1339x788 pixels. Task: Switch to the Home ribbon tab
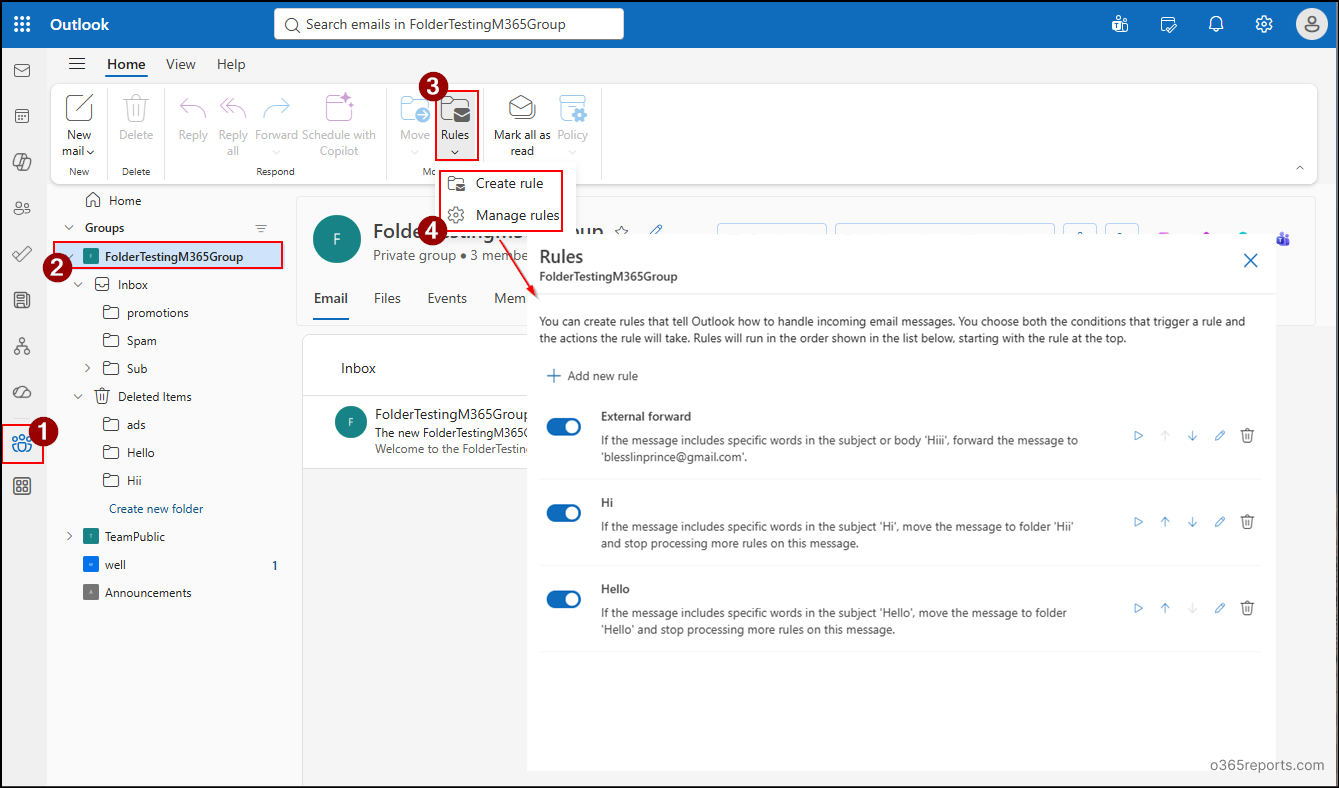(x=126, y=64)
